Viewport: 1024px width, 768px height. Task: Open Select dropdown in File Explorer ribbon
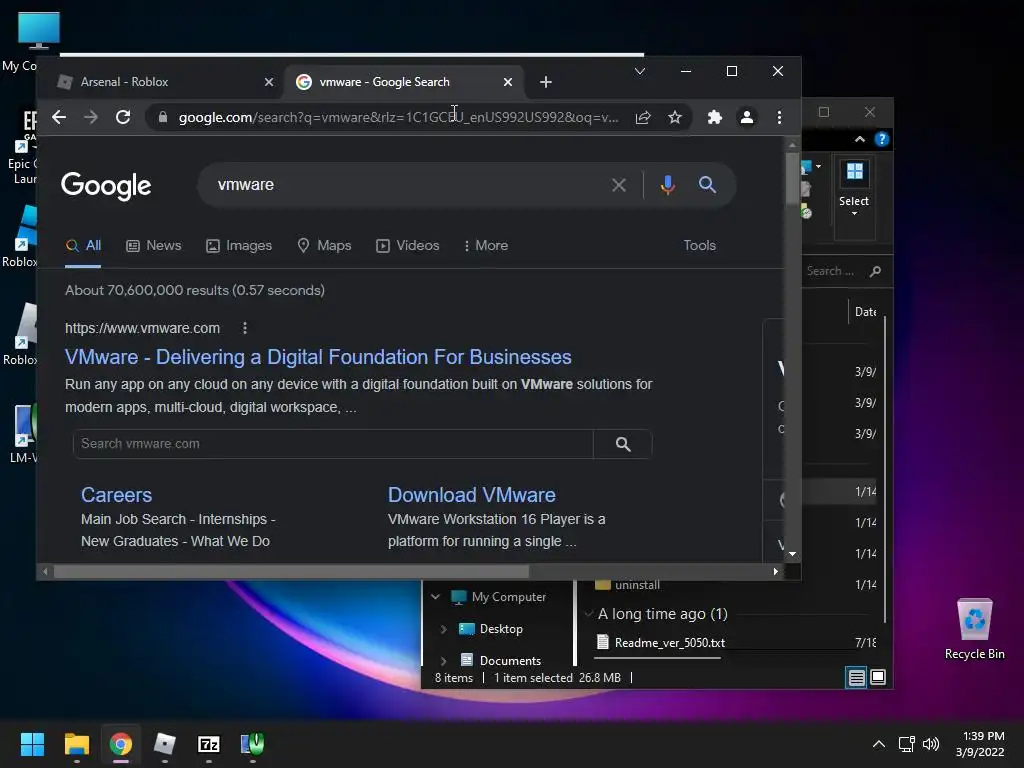(854, 189)
